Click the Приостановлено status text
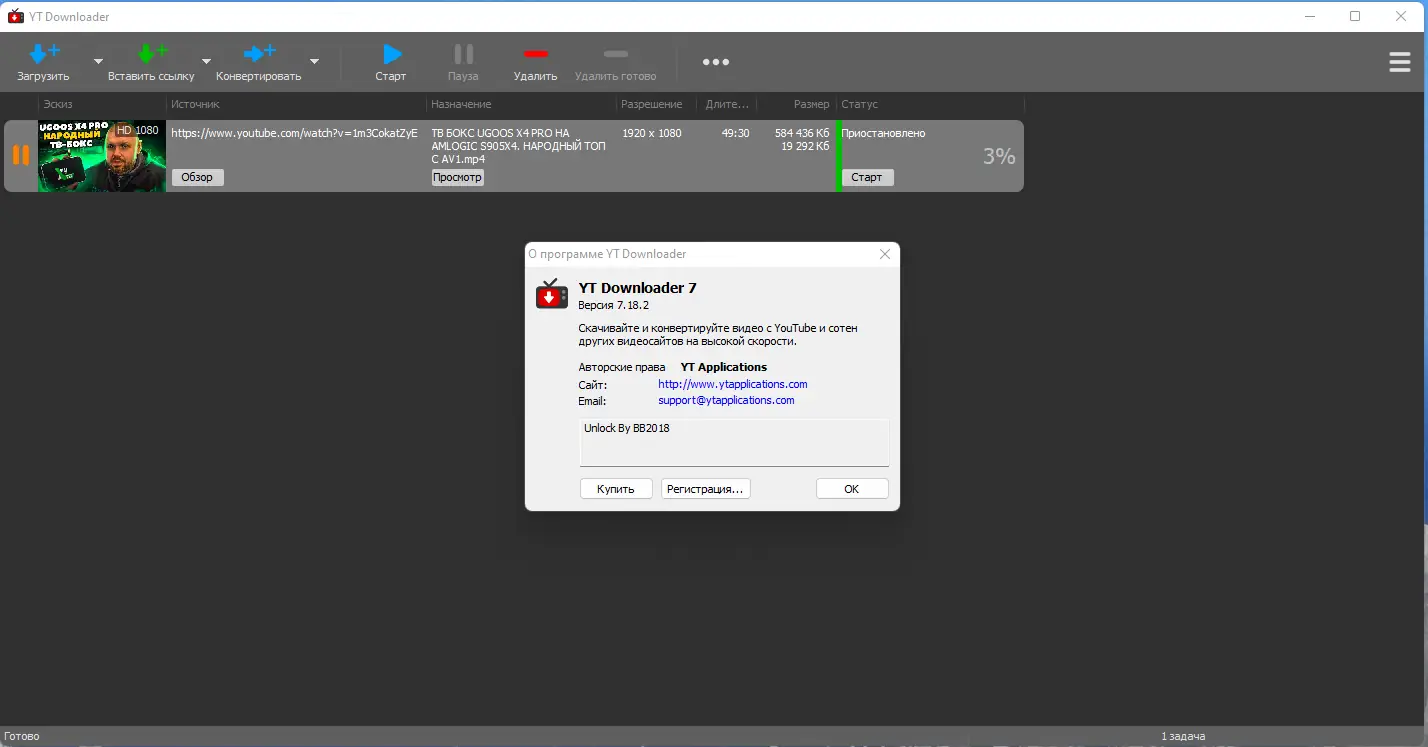 [x=883, y=133]
